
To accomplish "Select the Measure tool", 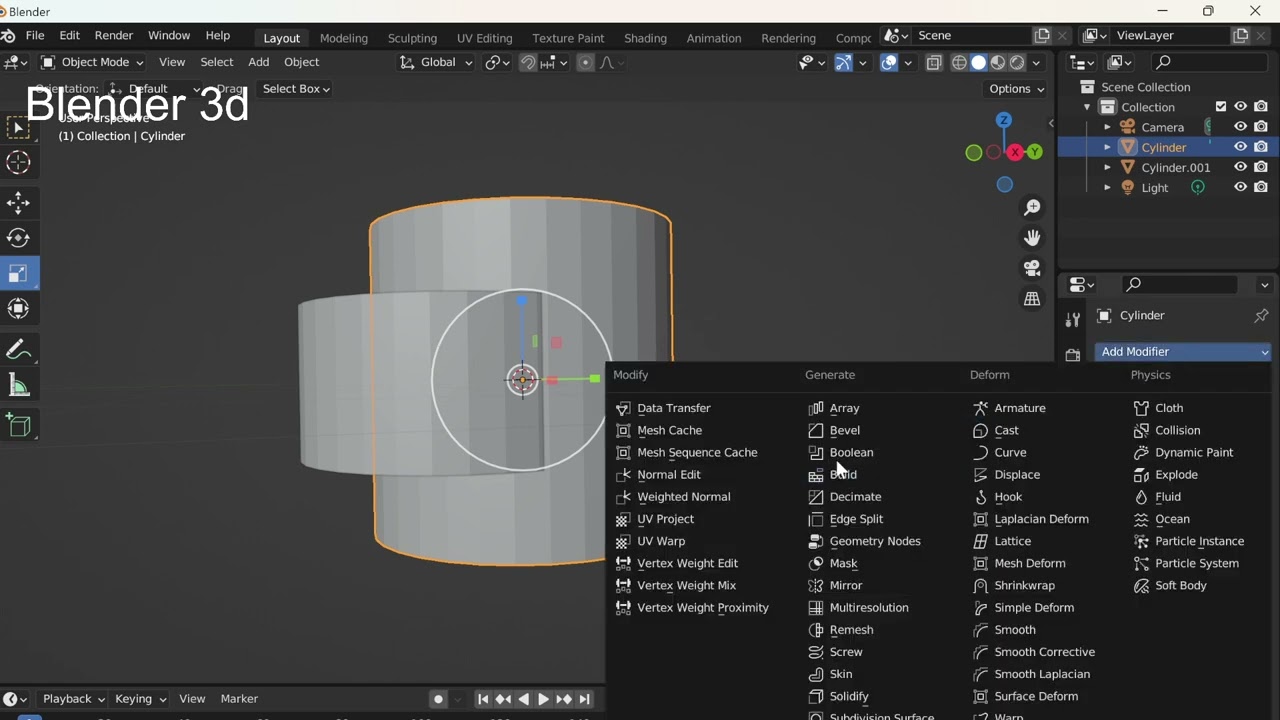I will 18,385.
